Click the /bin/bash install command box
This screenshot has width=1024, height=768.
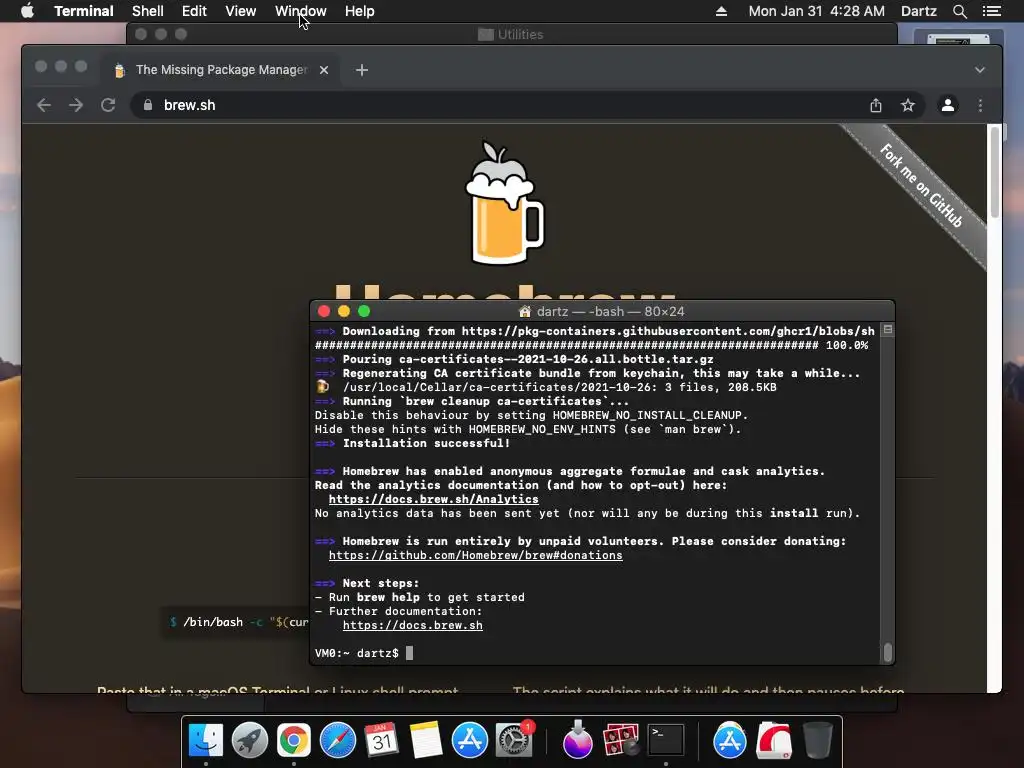[236, 622]
